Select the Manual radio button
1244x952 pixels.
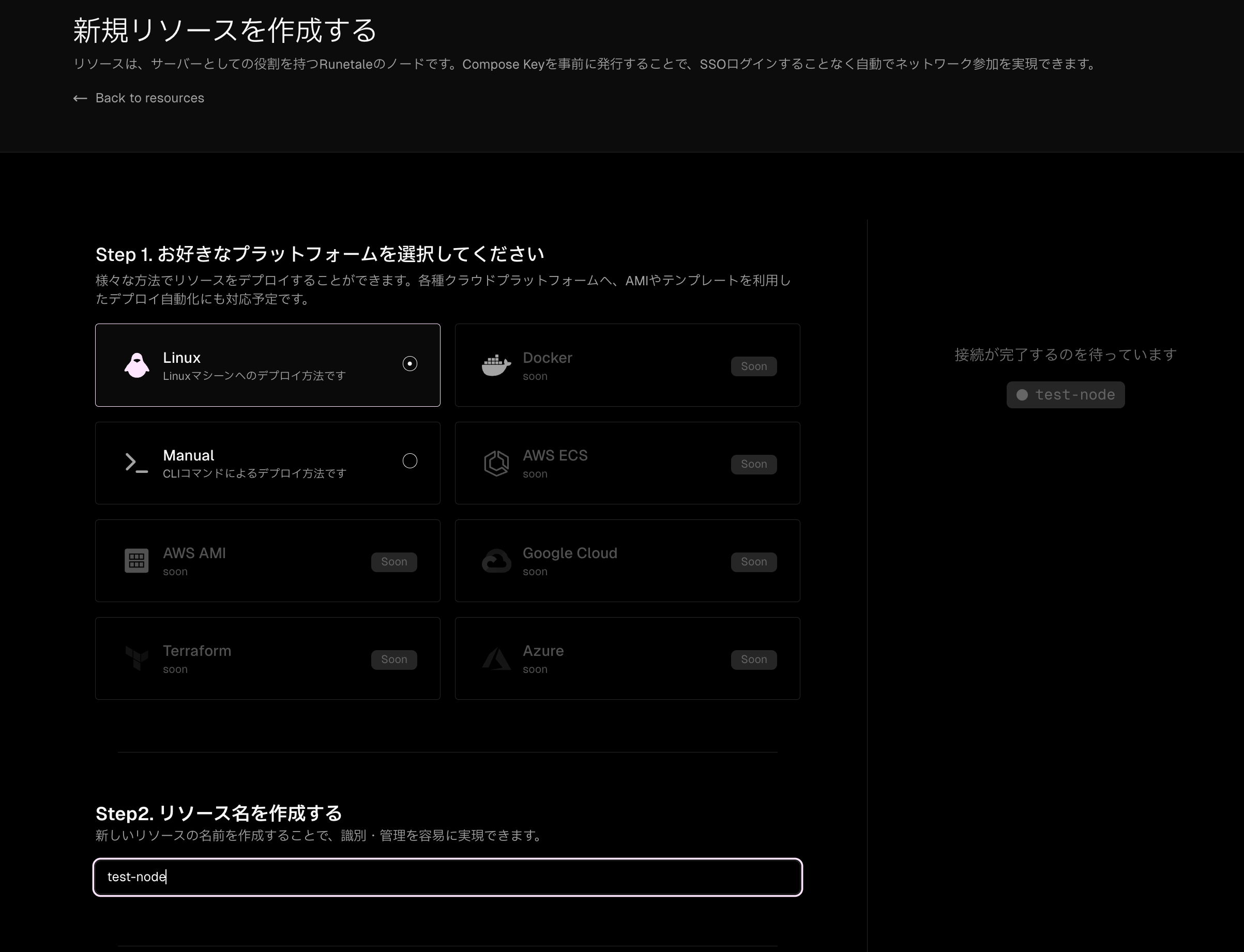click(x=410, y=461)
